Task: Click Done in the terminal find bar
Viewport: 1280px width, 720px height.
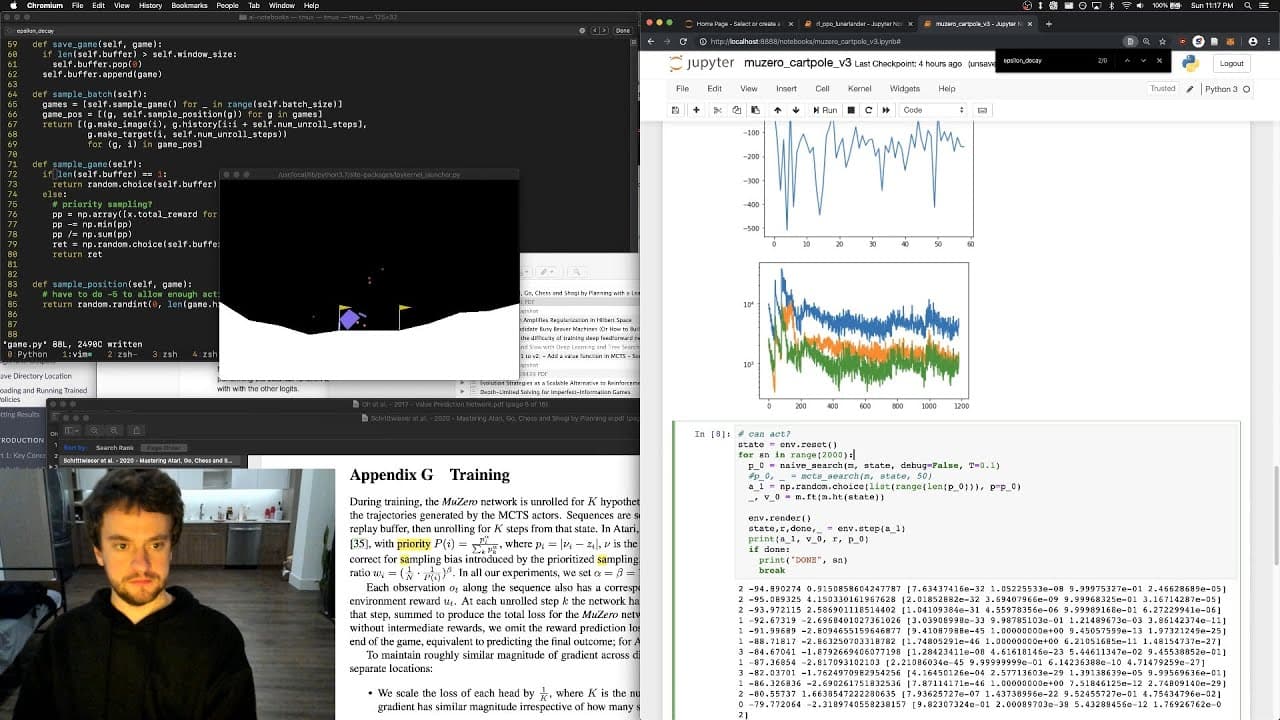Action: point(623,31)
